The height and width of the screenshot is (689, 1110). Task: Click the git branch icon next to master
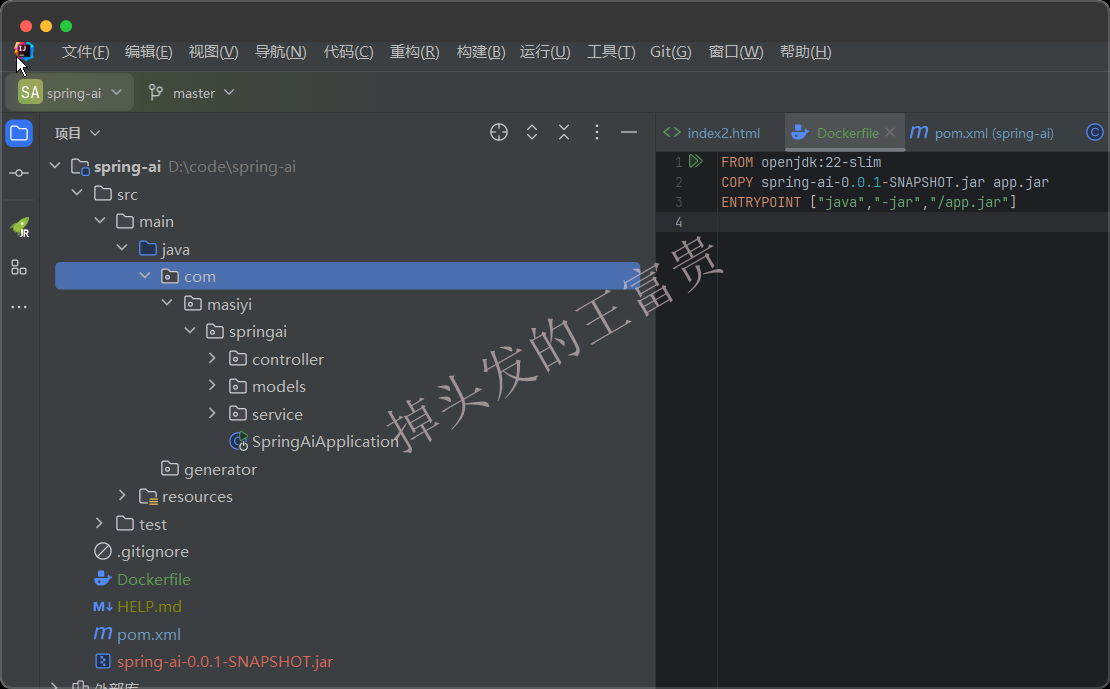pos(156,92)
